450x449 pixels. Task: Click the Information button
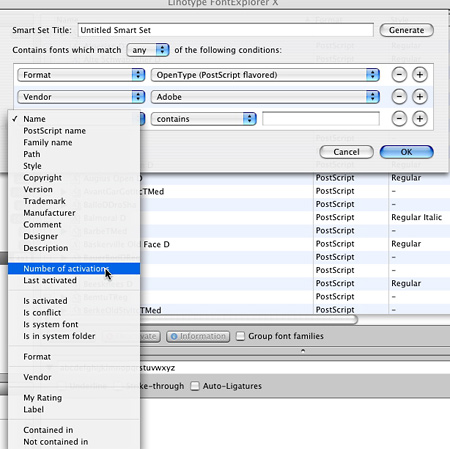(198, 336)
